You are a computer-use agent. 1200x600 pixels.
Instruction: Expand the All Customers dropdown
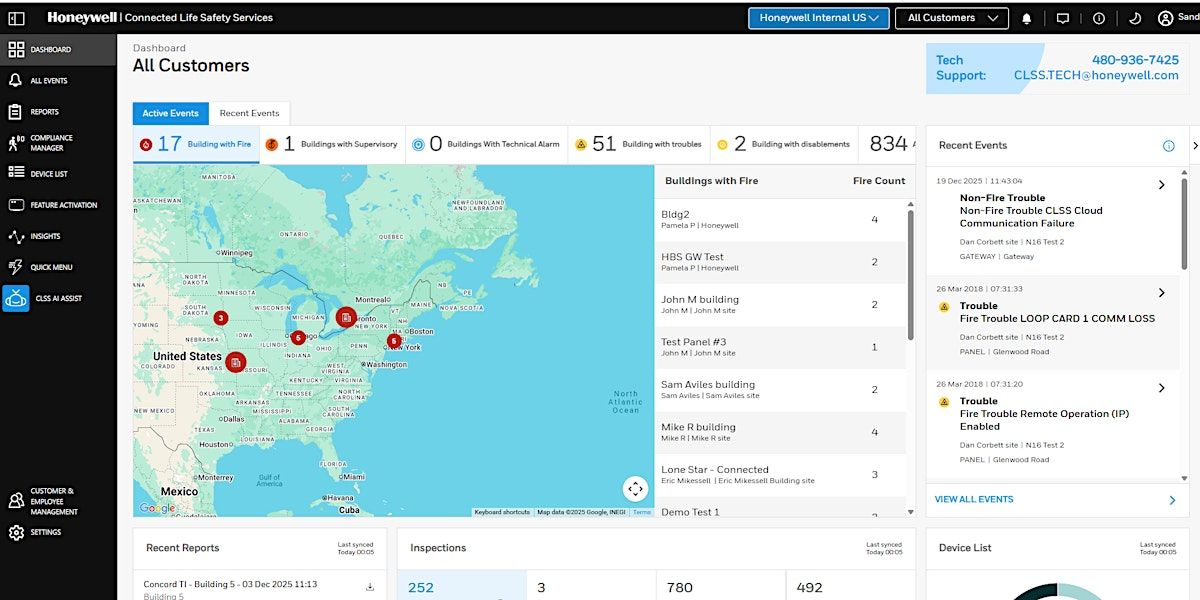pyautogui.click(x=951, y=18)
